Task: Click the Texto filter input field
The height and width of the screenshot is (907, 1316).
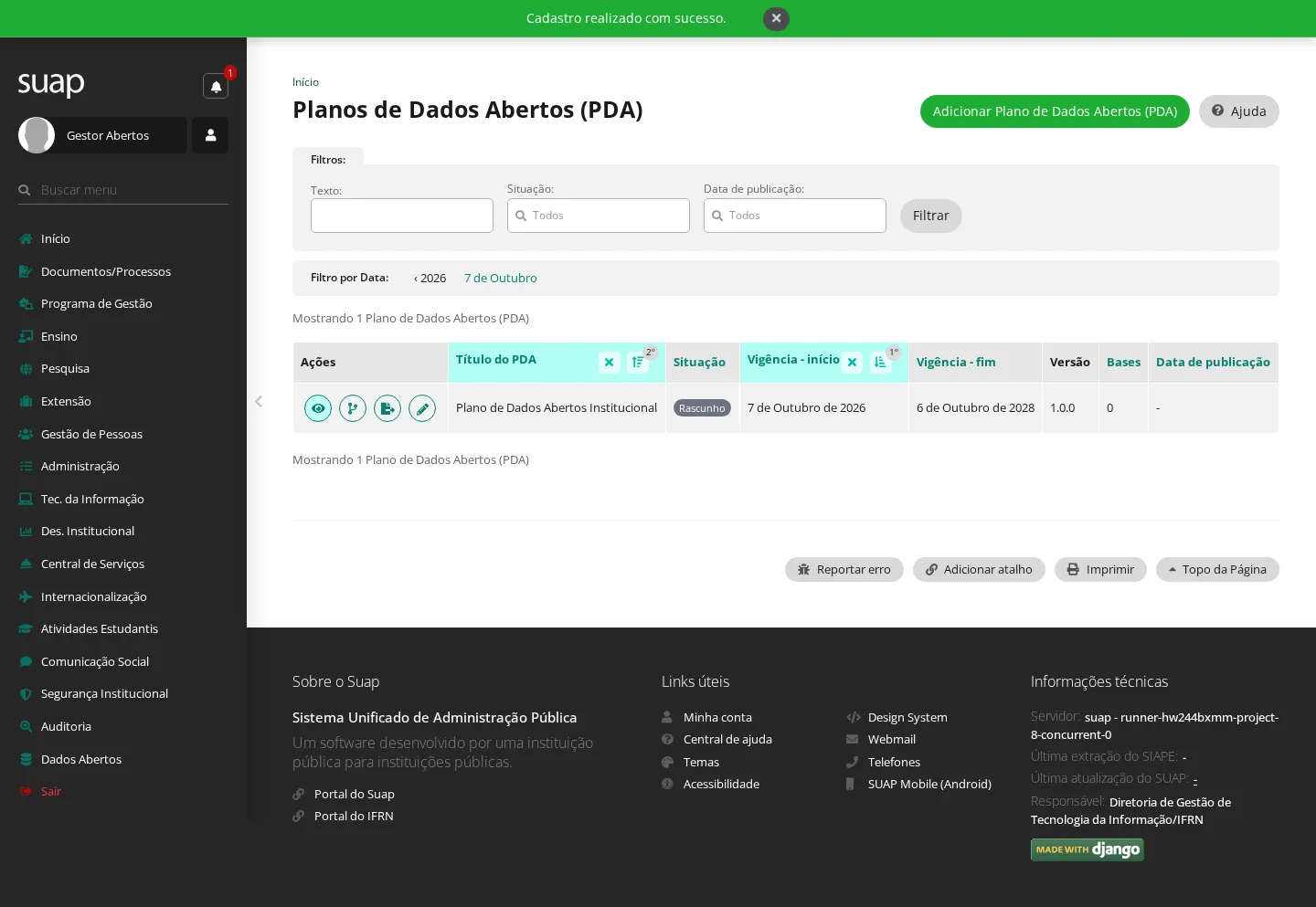Action: 402,216
